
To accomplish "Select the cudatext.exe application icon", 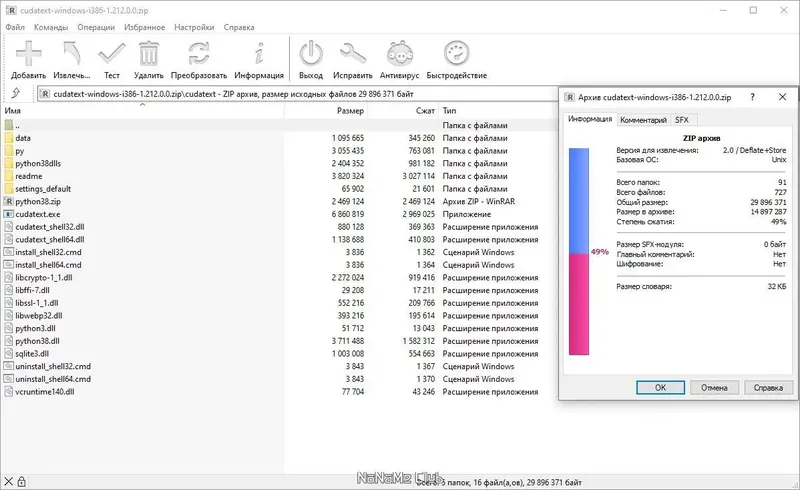I will [9, 214].
